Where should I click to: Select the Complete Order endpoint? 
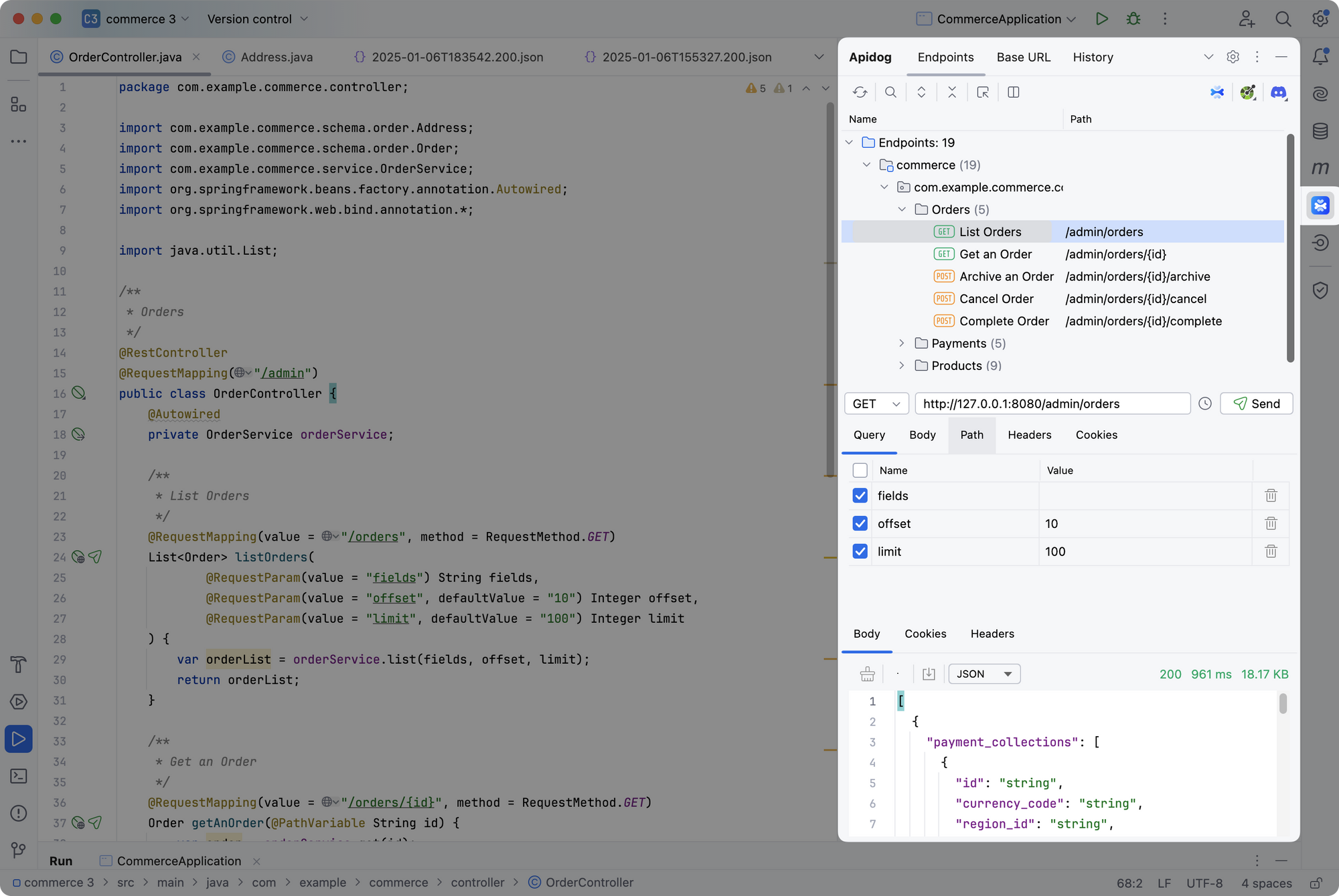tap(1004, 321)
